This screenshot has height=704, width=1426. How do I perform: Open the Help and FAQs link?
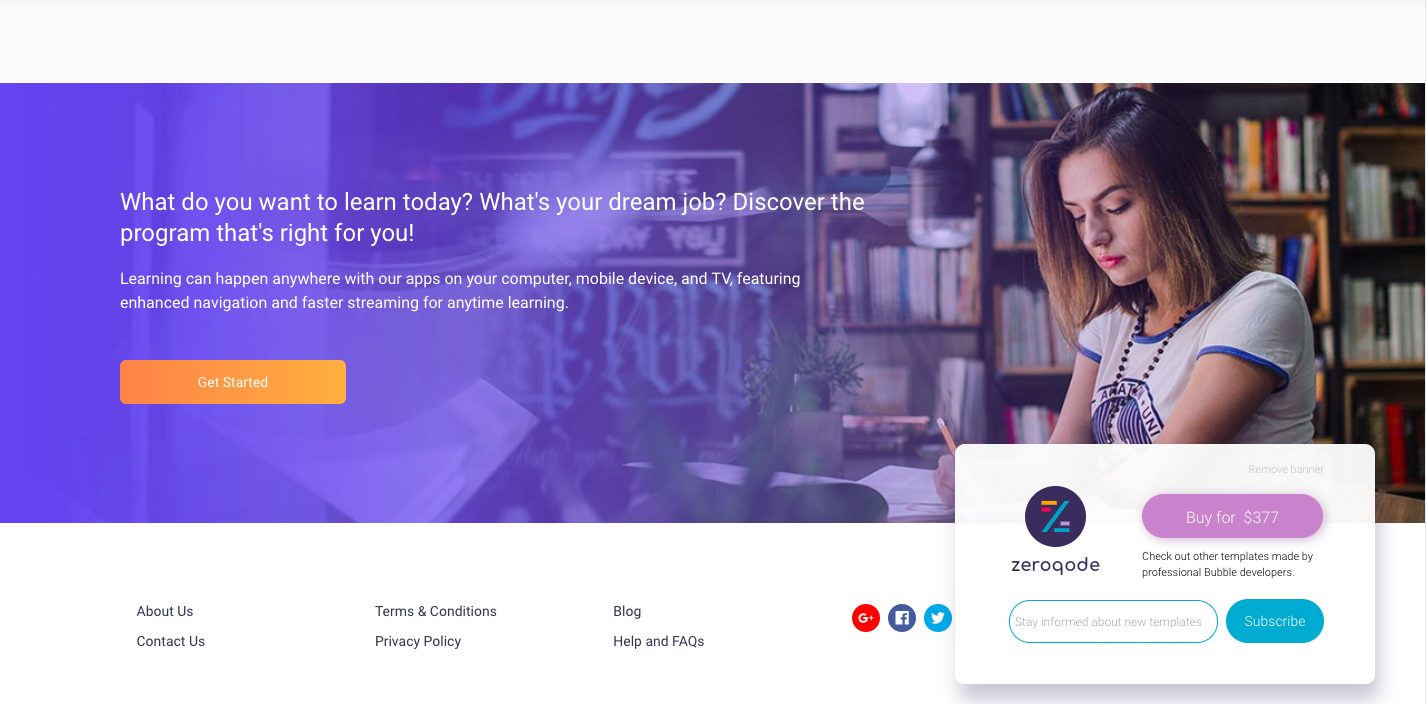coord(659,641)
